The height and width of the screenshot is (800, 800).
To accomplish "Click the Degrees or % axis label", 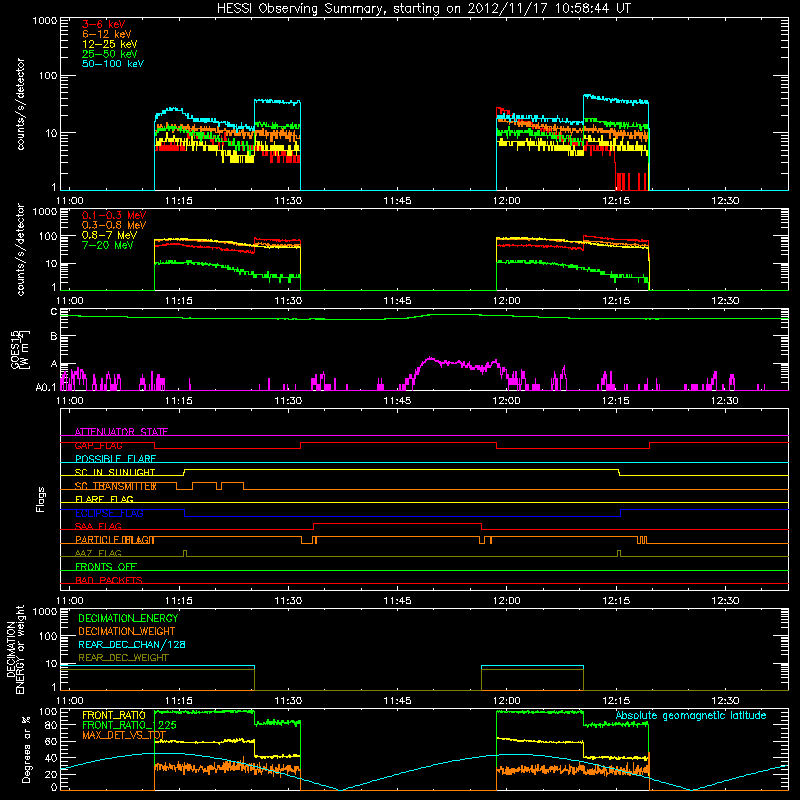I will (x=26, y=749).
